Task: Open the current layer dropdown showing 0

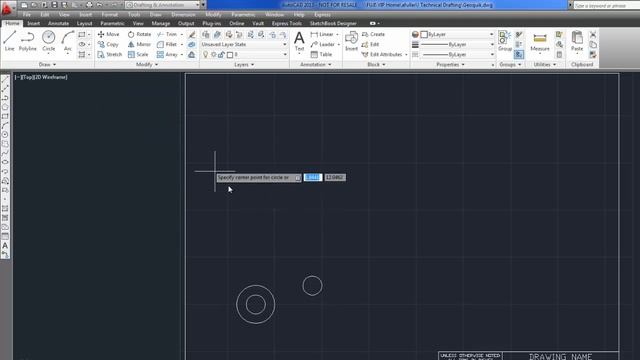Action: (x=244, y=54)
